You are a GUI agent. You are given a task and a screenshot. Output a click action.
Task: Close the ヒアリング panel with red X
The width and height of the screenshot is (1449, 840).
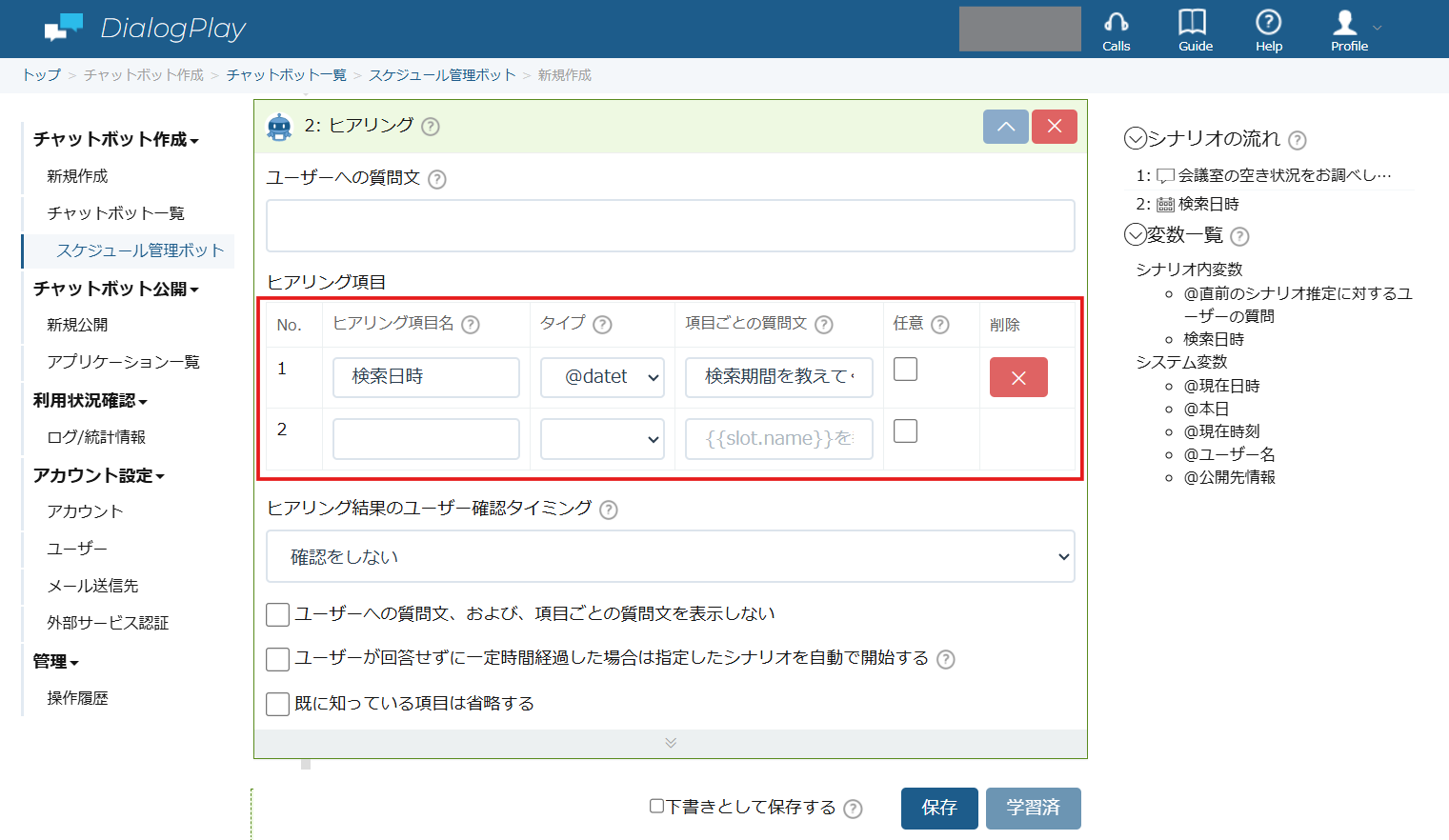(1054, 127)
